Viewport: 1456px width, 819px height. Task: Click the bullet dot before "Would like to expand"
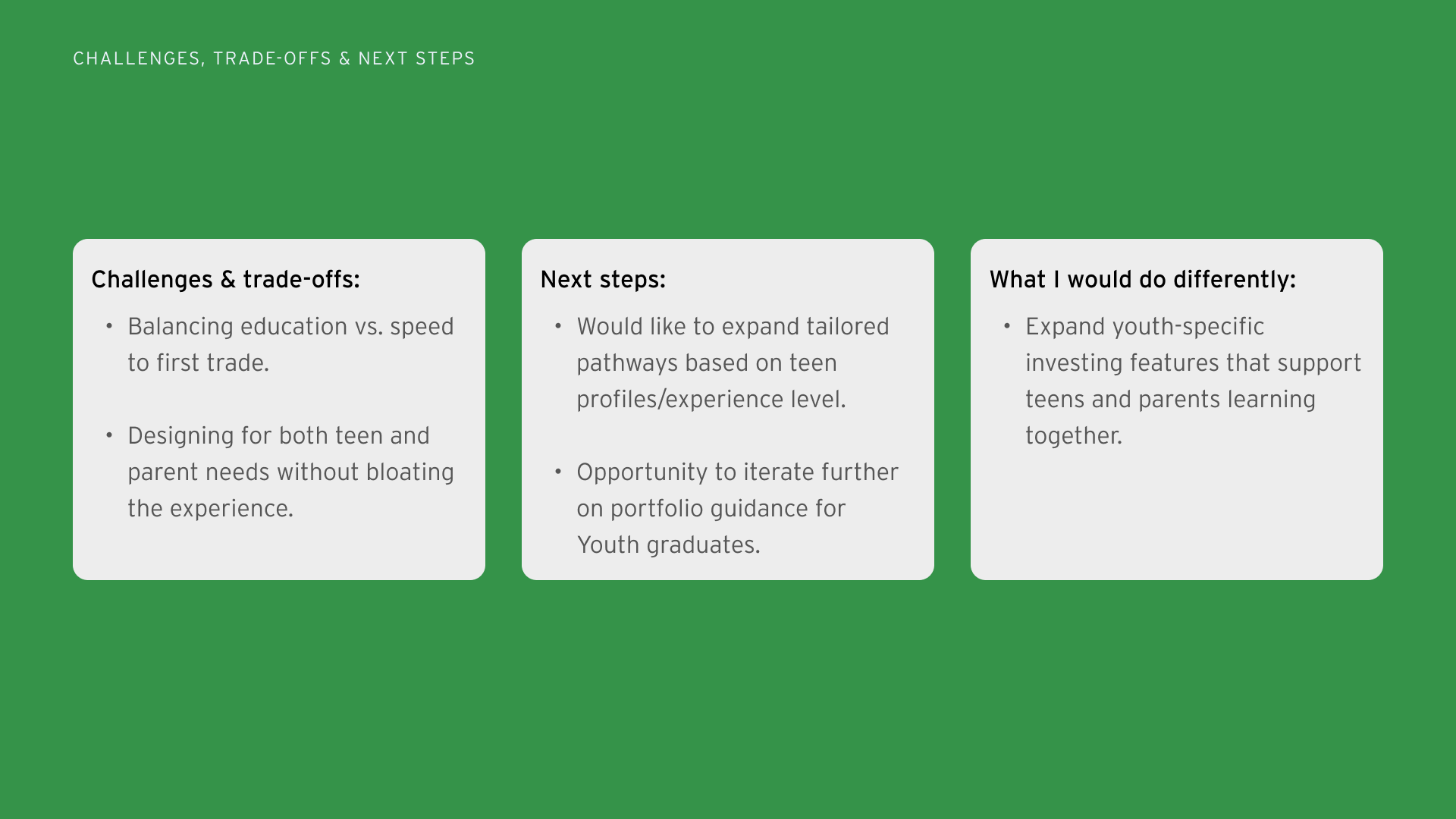[x=558, y=326]
